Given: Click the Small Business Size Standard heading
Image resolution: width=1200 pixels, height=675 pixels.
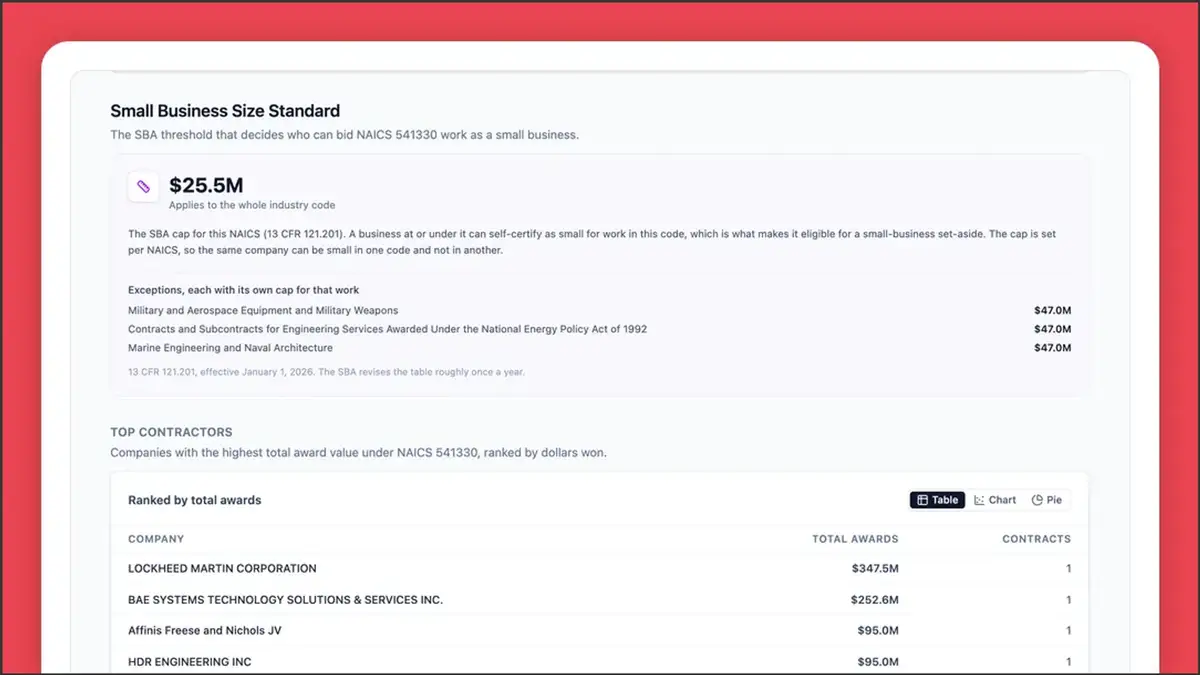Looking at the screenshot, I should point(225,111).
